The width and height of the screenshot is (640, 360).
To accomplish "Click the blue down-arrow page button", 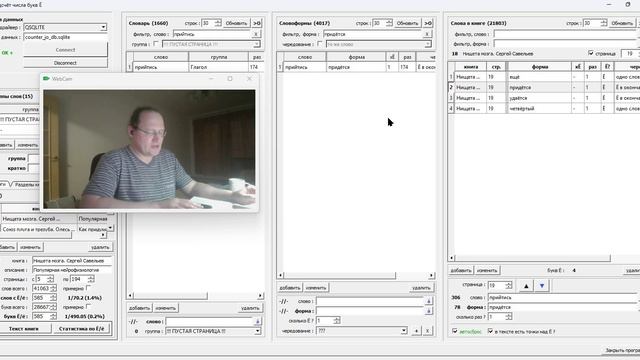I will point(542,286).
